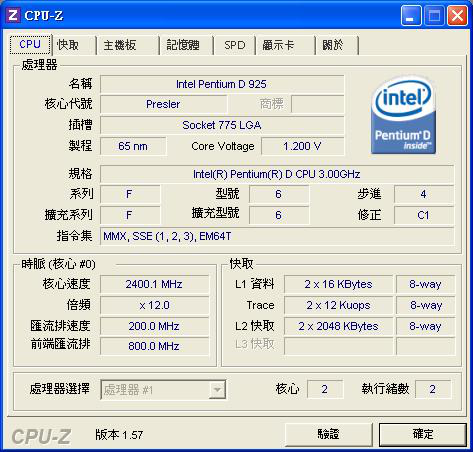Click the 65 nm process value
Viewport: 473px width, 452px height.
(133, 146)
